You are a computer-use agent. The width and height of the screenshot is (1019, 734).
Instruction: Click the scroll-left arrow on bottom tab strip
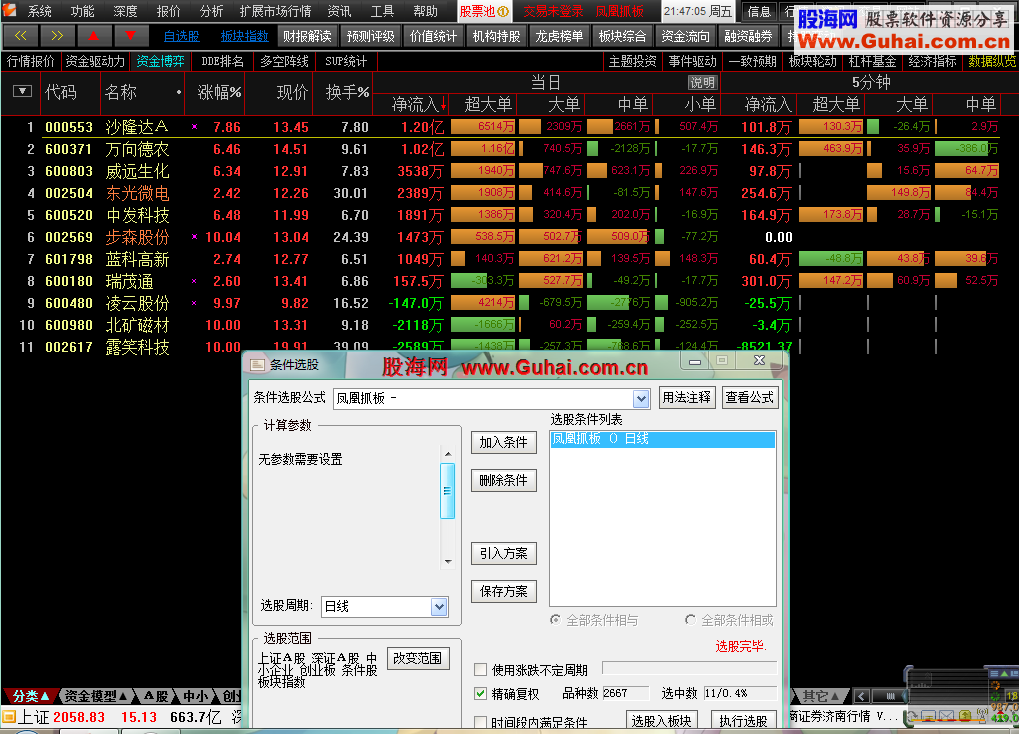(x=862, y=696)
